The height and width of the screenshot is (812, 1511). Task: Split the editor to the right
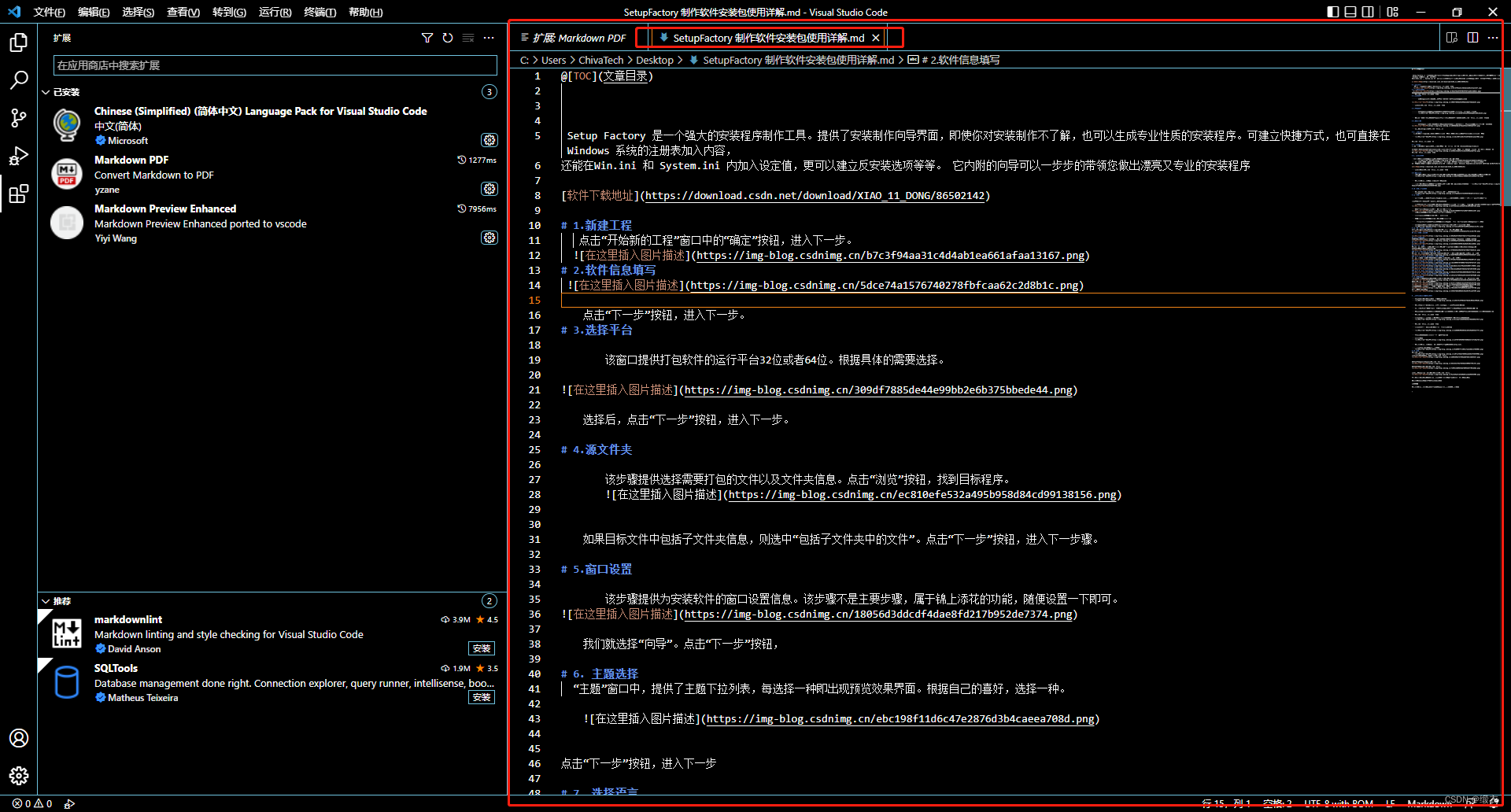1472,38
